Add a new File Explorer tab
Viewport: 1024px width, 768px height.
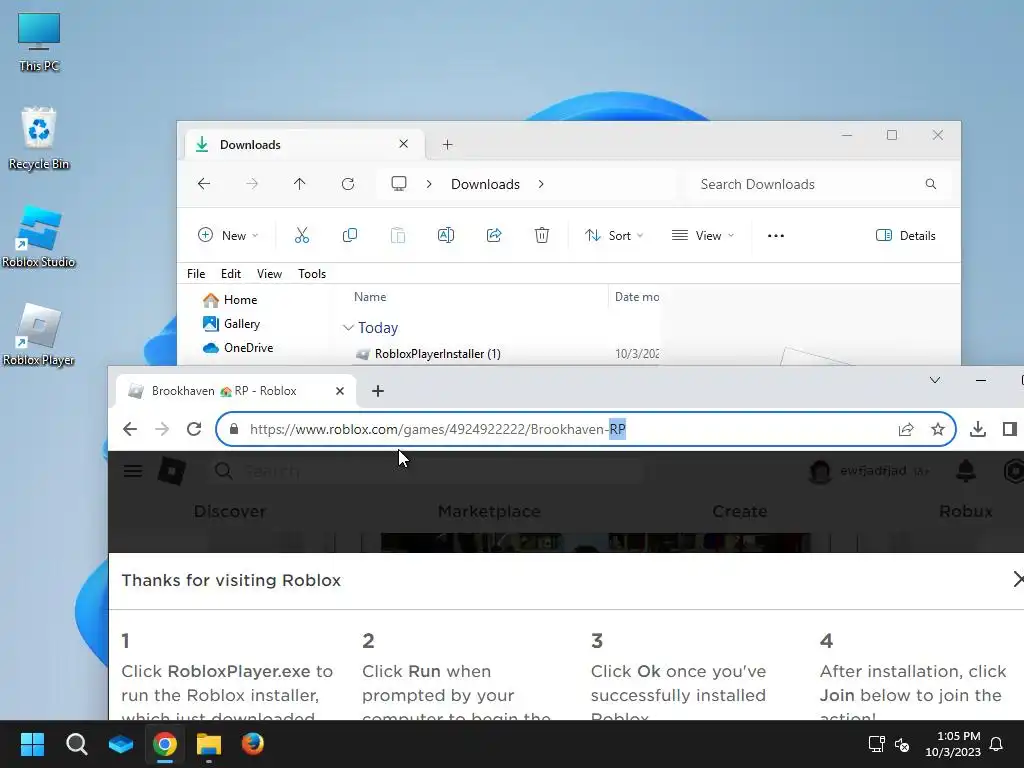coord(447,145)
